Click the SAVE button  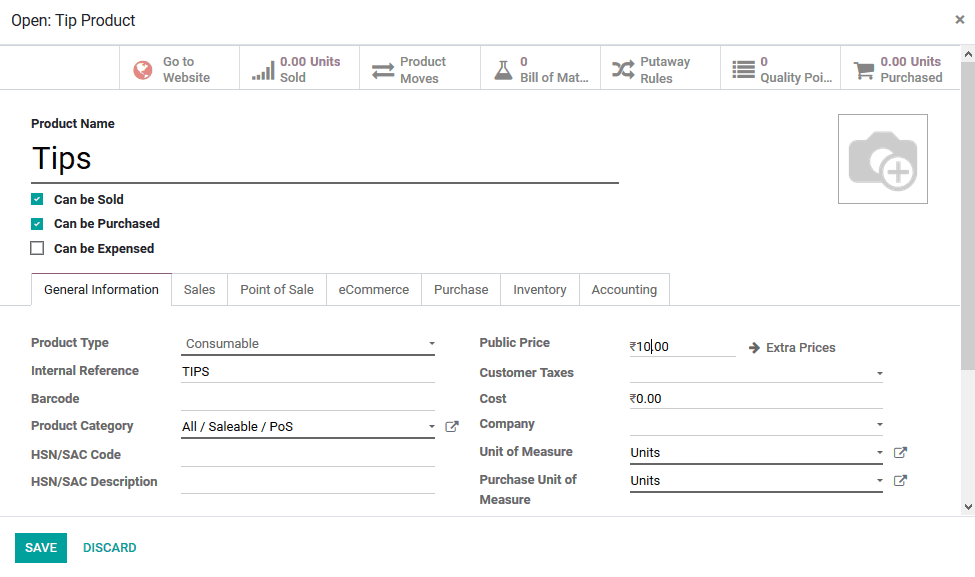40,547
